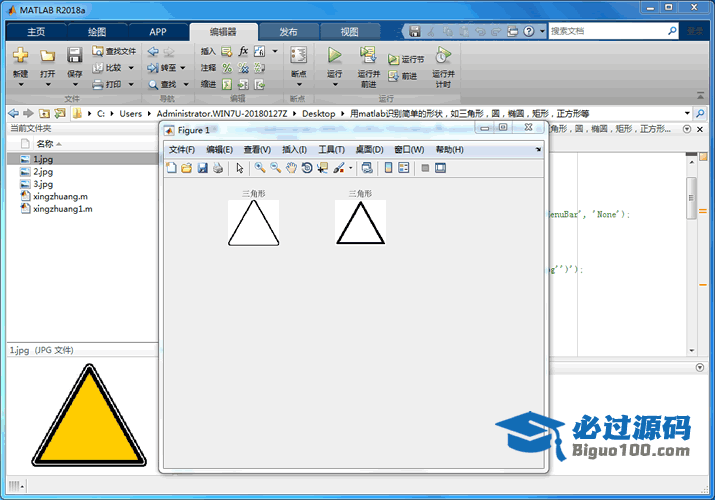Click the Rotate 3D tool icon

click(x=307, y=168)
